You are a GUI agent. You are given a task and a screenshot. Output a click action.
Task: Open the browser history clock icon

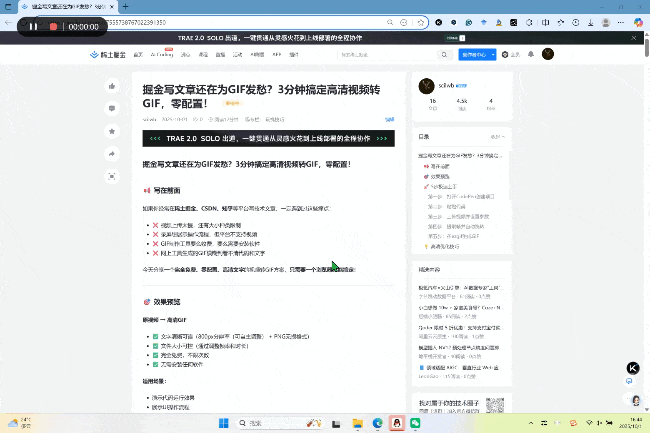click(575, 22)
